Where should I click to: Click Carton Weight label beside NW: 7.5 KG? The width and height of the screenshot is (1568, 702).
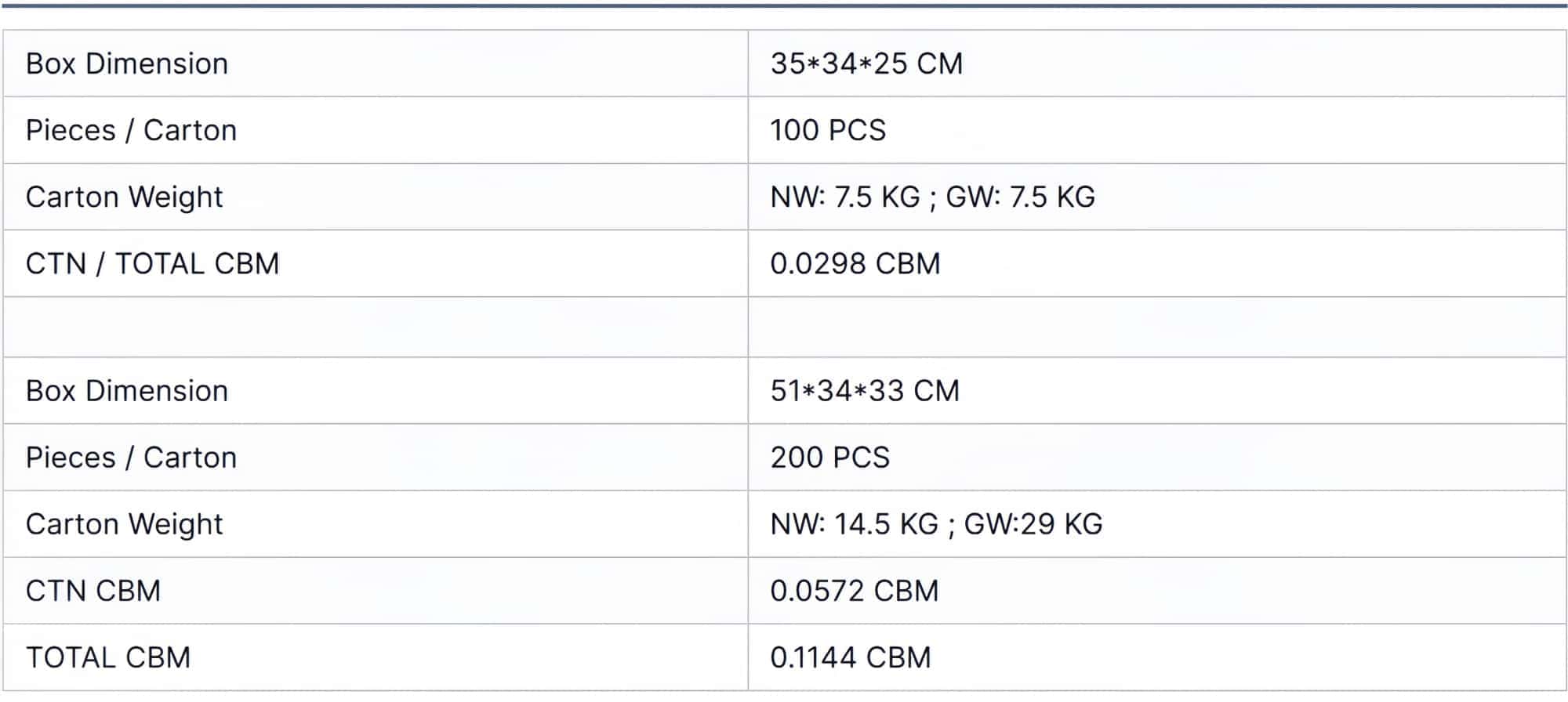point(124,197)
